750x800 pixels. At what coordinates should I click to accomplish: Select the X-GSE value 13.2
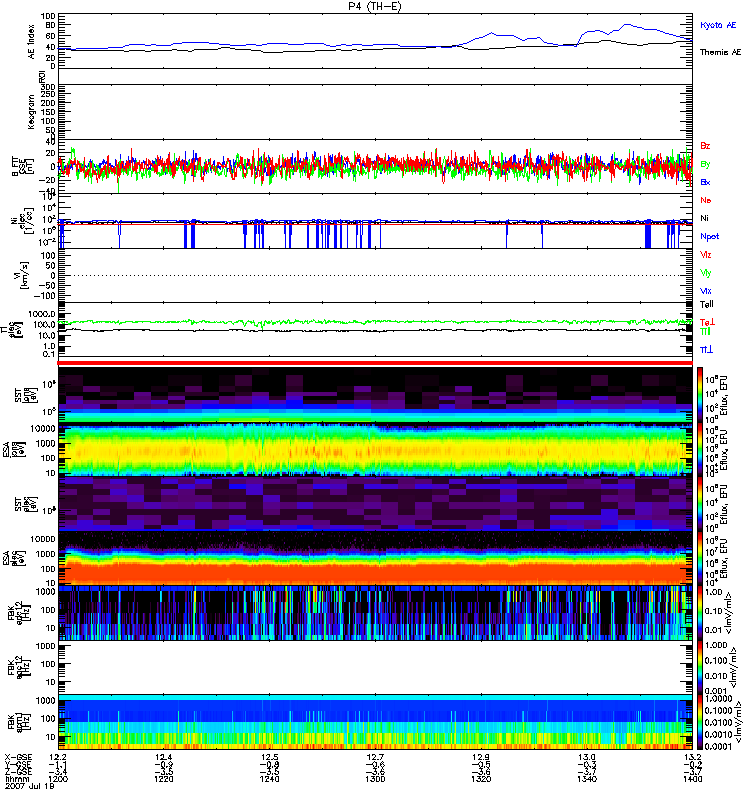(693, 757)
